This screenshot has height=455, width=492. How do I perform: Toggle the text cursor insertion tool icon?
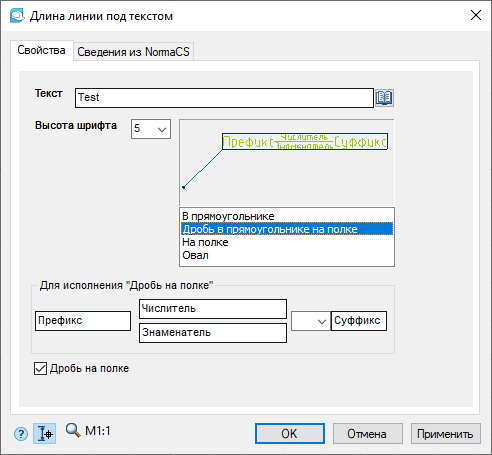coord(44,434)
